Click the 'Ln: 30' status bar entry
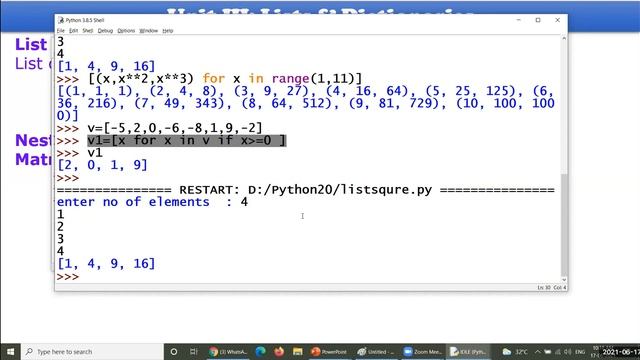This screenshot has height=360, width=640. (x=544, y=288)
